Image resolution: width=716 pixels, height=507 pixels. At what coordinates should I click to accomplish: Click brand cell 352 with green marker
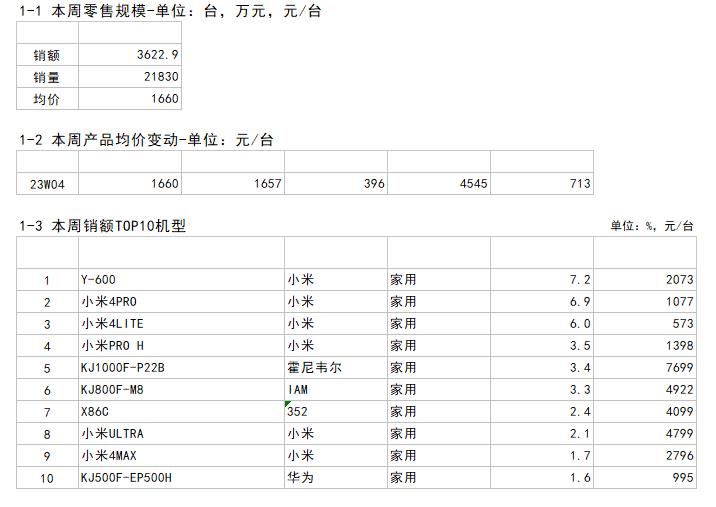(x=336, y=412)
